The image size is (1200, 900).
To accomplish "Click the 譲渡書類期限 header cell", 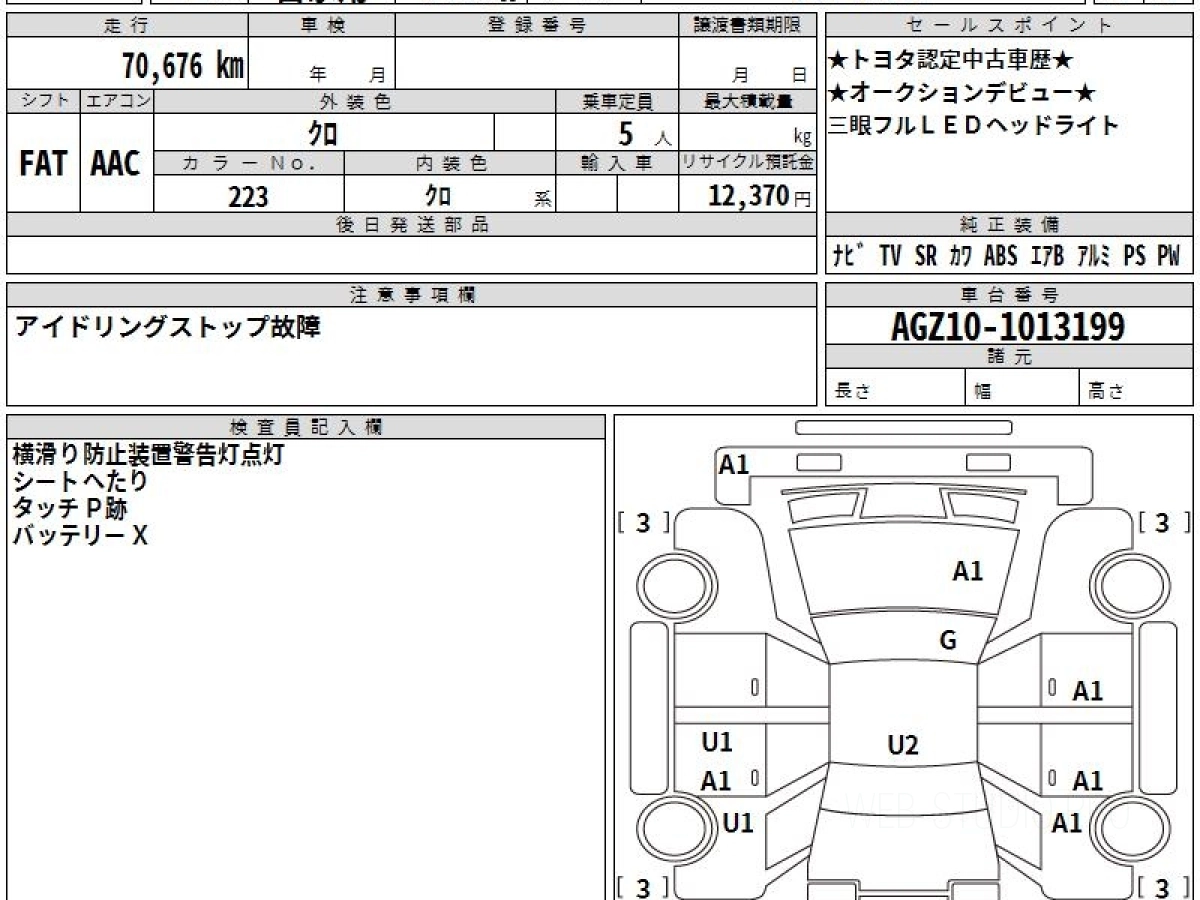I will coord(748,26).
